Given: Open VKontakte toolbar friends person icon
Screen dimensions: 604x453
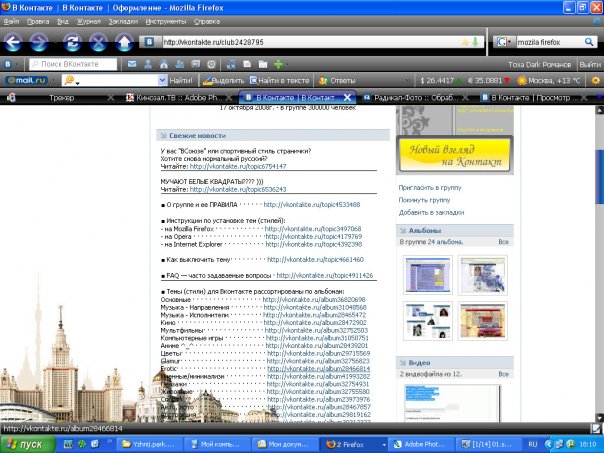Looking at the screenshot, I should [148, 64].
